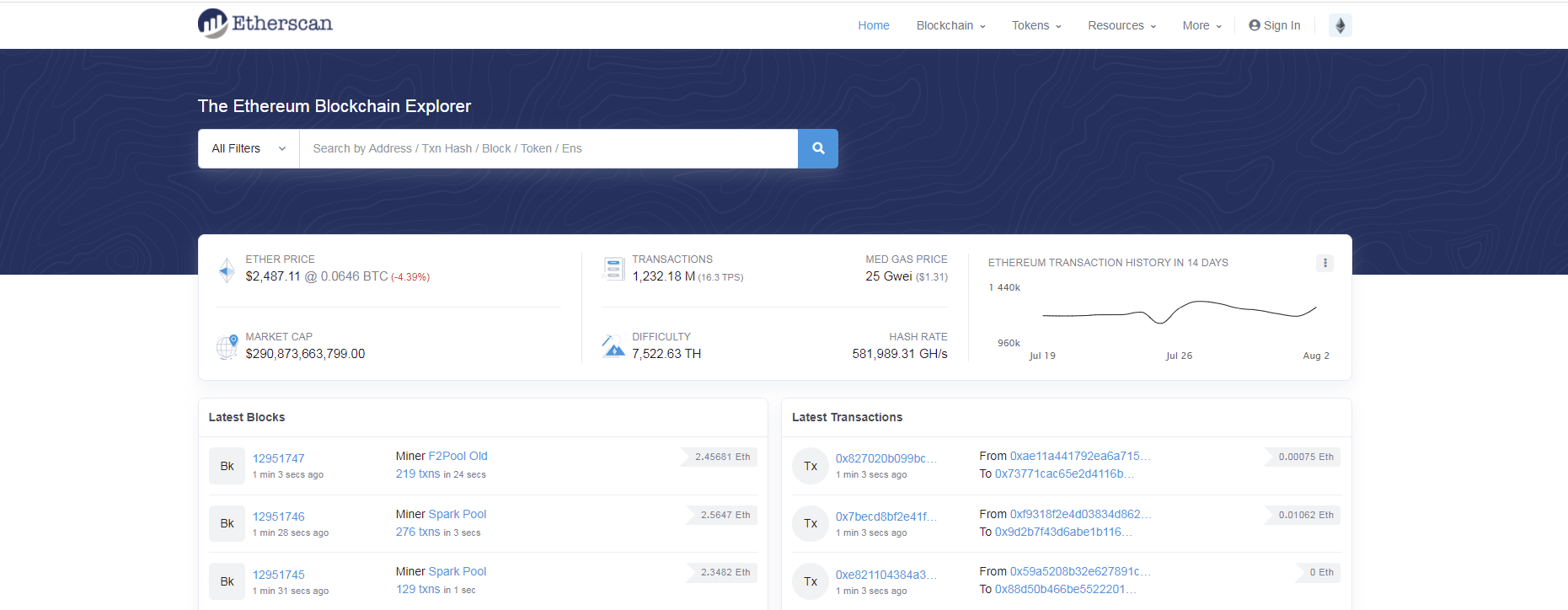Click the $290,873,663,799.00 market cap value

(x=305, y=354)
